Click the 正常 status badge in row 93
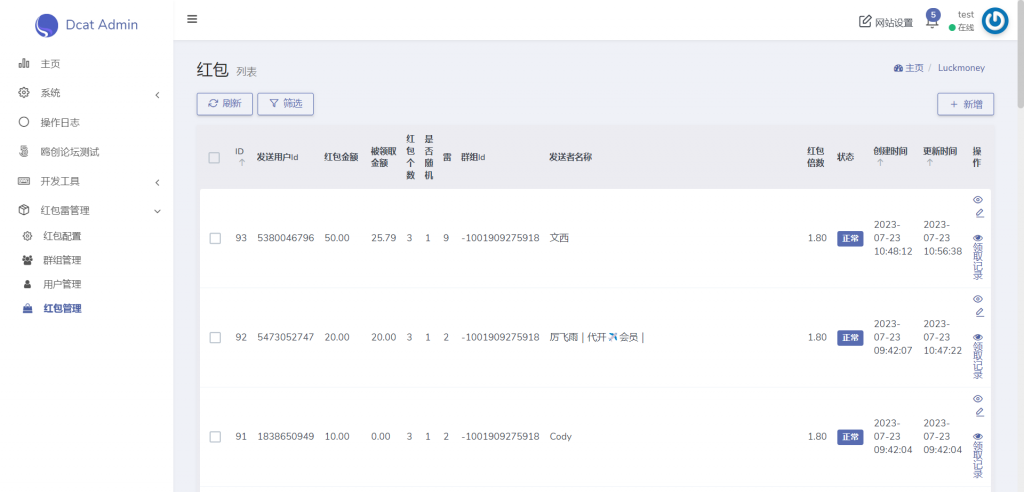 pos(850,238)
